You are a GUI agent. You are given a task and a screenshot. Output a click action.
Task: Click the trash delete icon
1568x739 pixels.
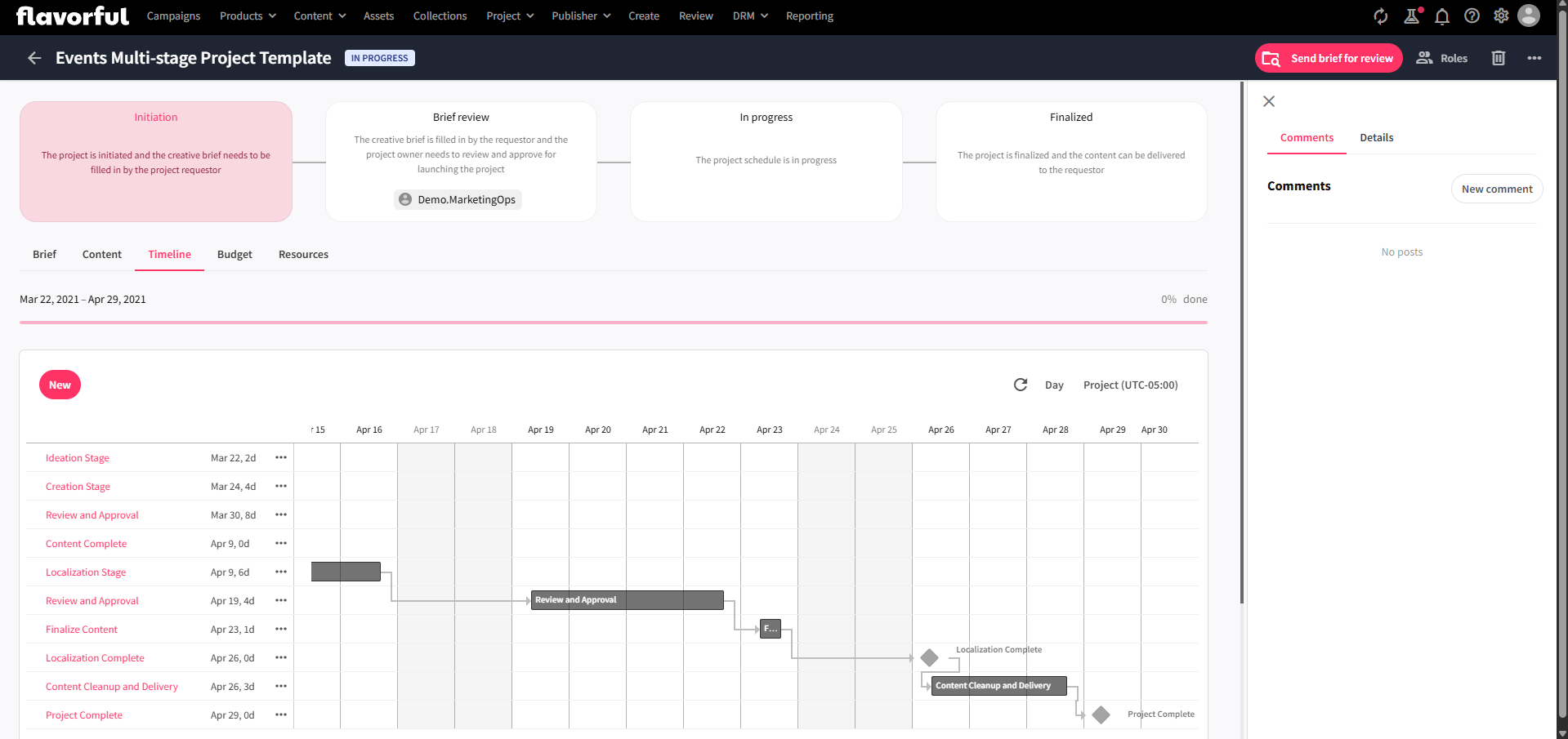[1498, 57]
